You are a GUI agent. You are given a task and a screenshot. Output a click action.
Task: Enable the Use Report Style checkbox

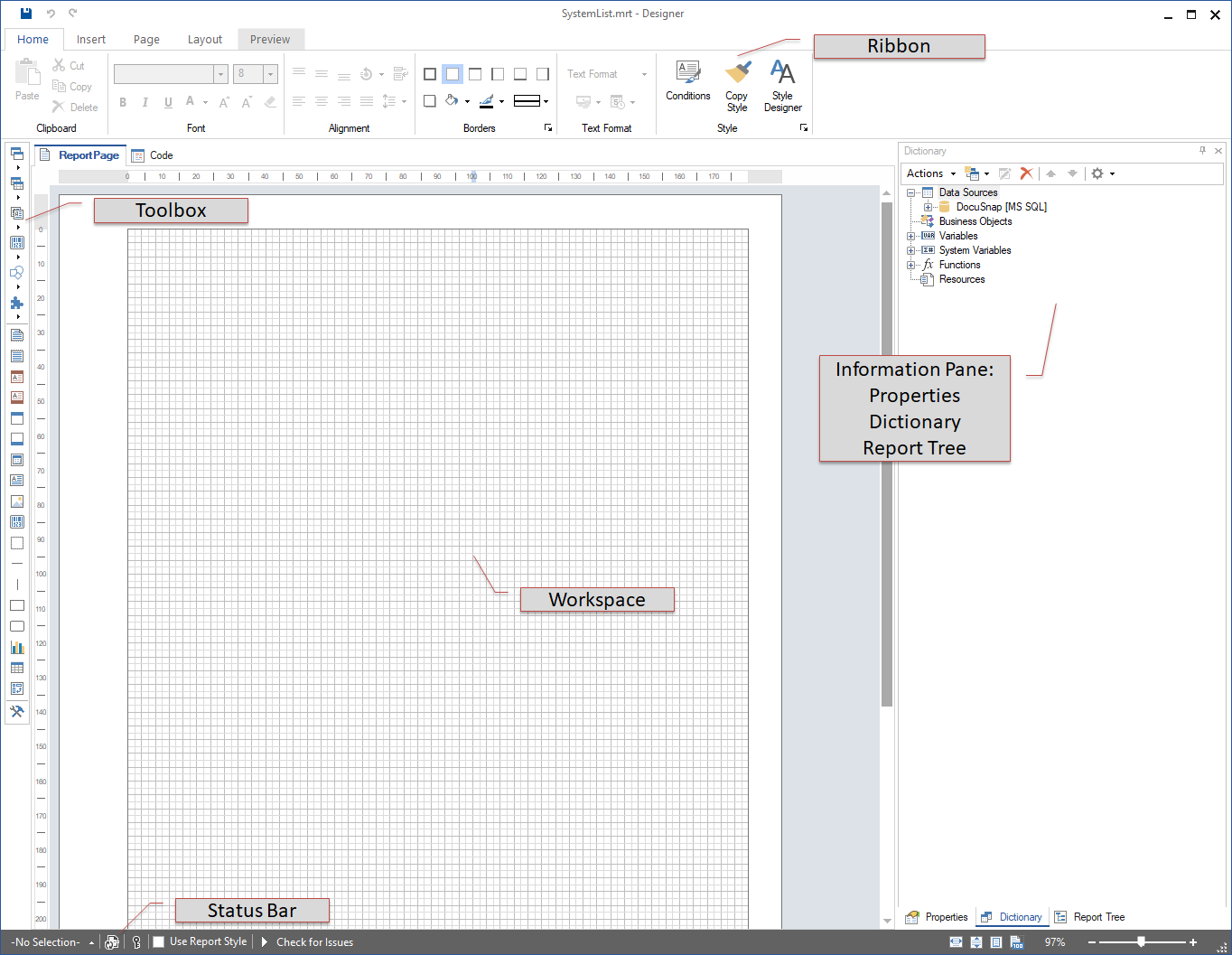[x=159, y=942]
